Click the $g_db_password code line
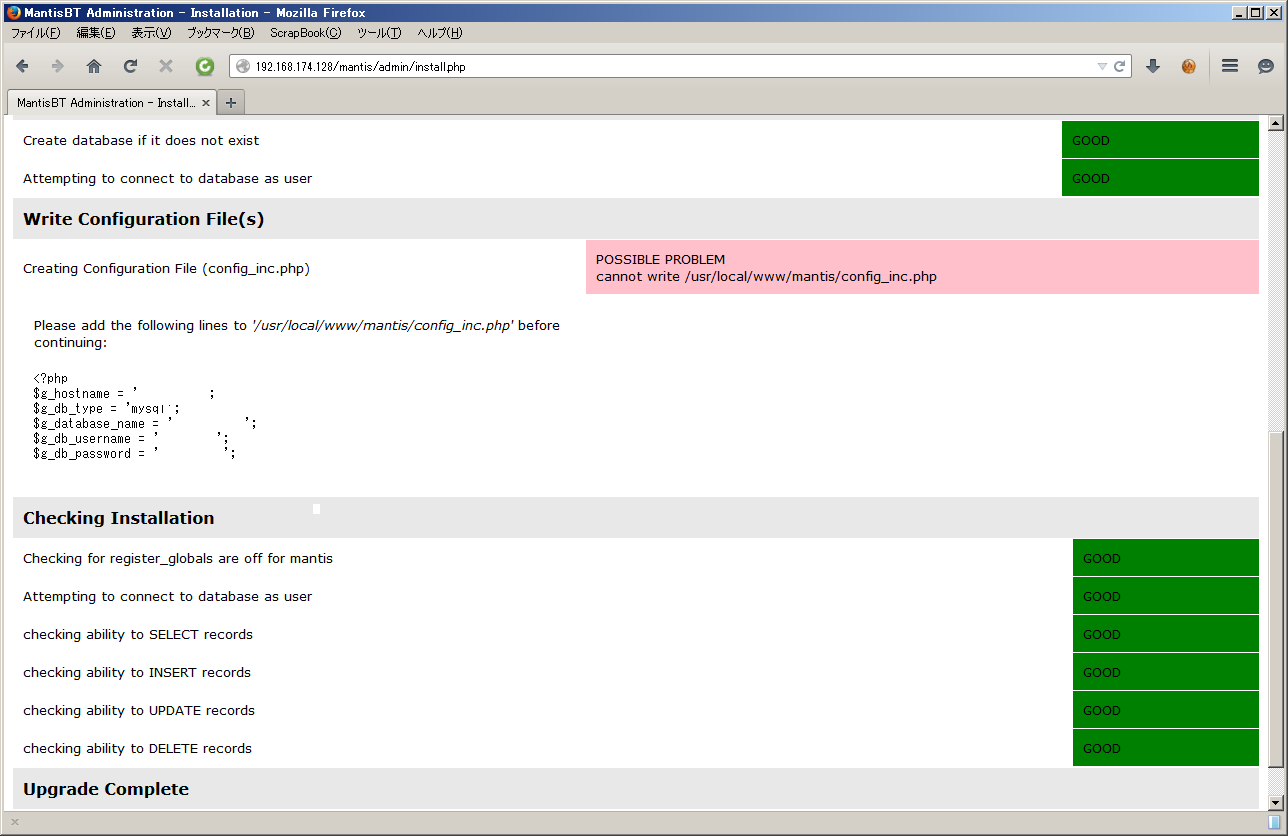This screenshot has width=1288, height=836. point(134,454)
